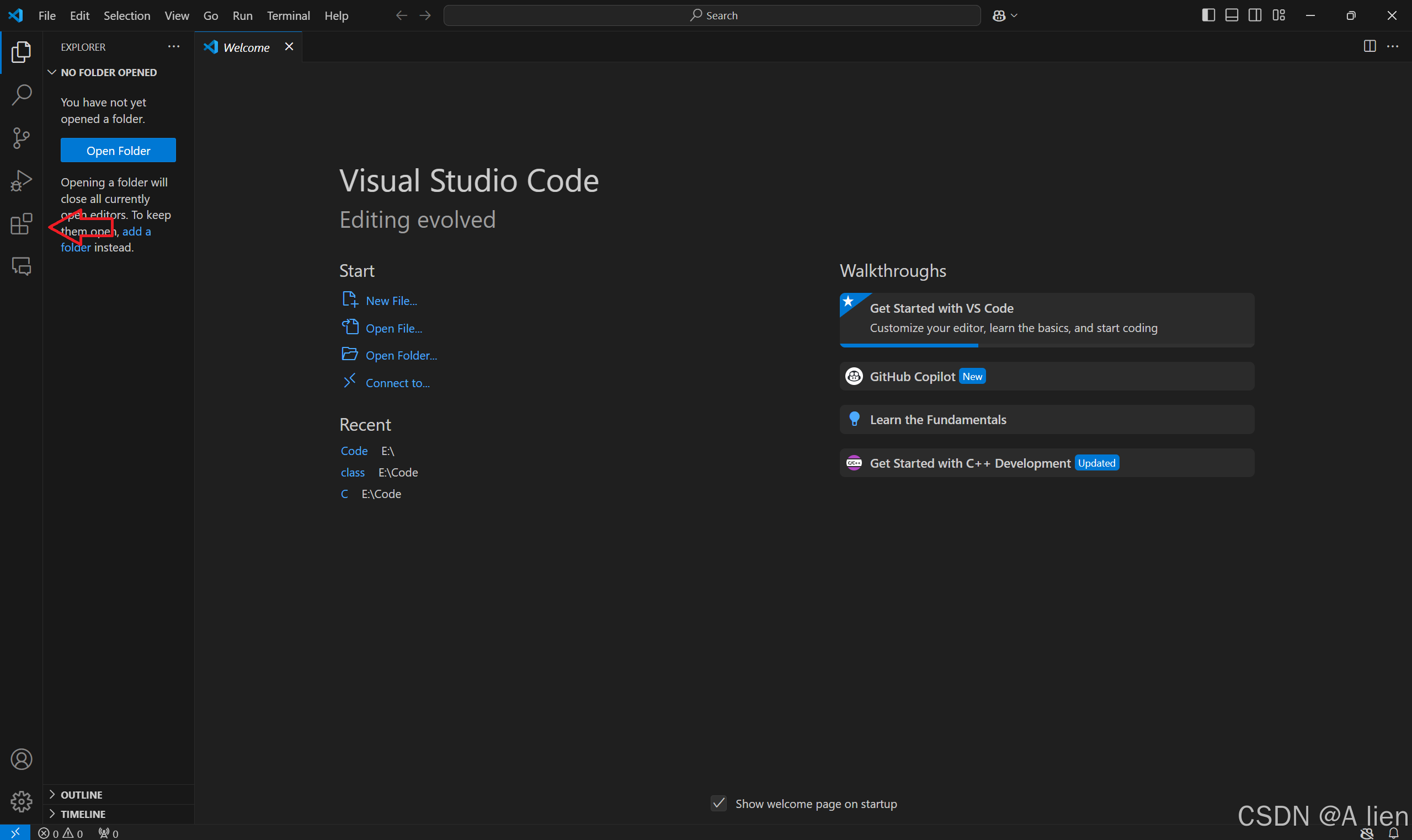Open the Manage gear settings
Viewport: 1412px width, 840px height.
21,801
